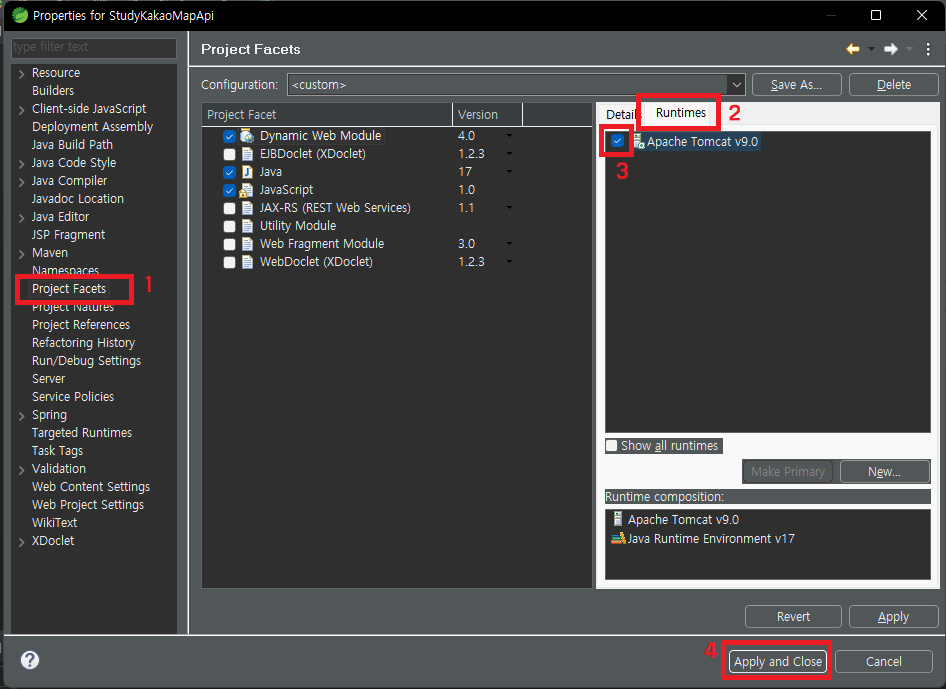Viewport: 946px width, 689px height.
Task: Switch to the Details tab
Action: [620, 115]
